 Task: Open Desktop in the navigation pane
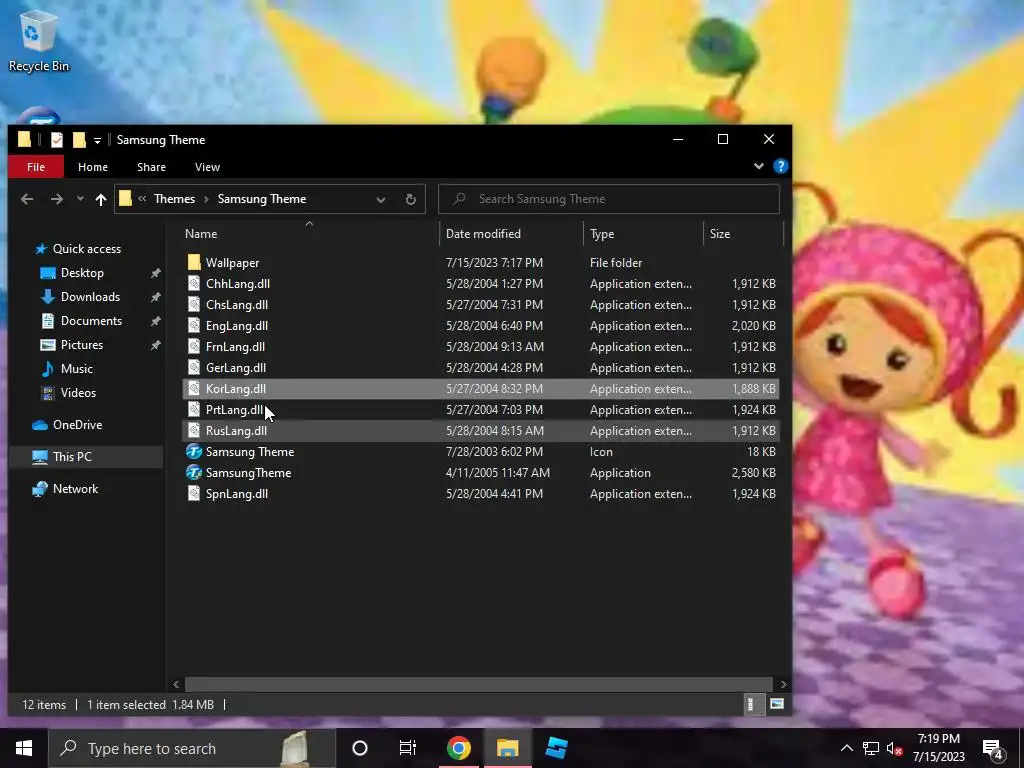pos(82,273)
